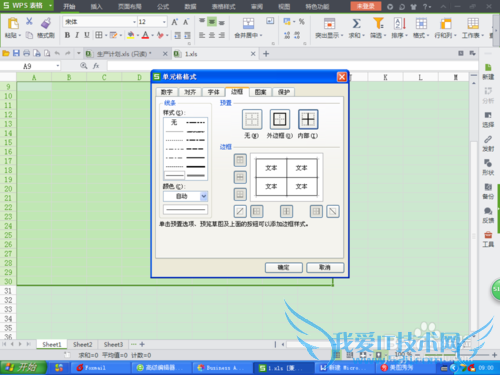This screenshot has height=375, width=500.
Task: Click the Increase font size icon
Action: click(174, 22)
